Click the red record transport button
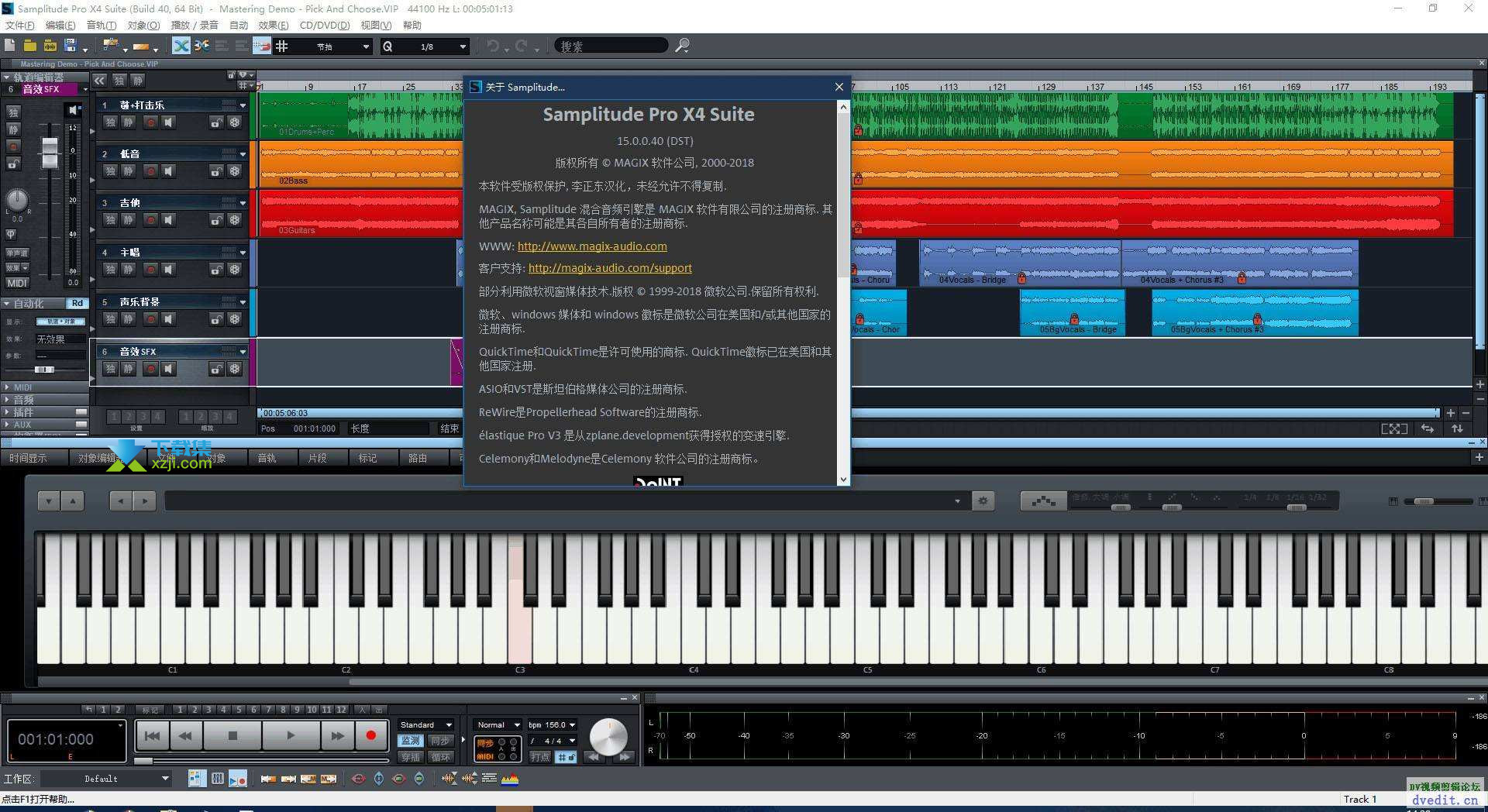 tap(370, 735)
